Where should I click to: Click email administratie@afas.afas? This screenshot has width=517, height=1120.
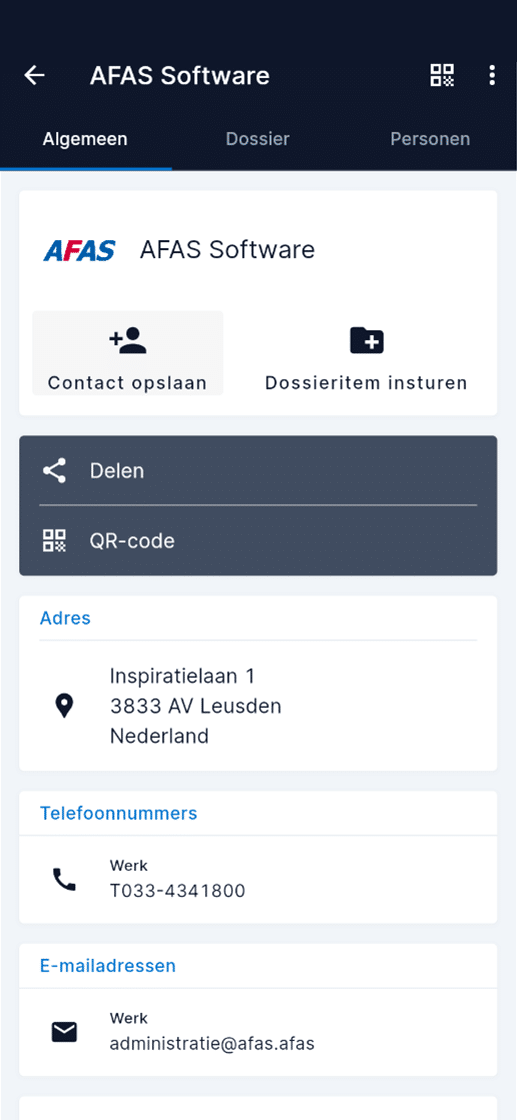click(x=258, y=1032)
